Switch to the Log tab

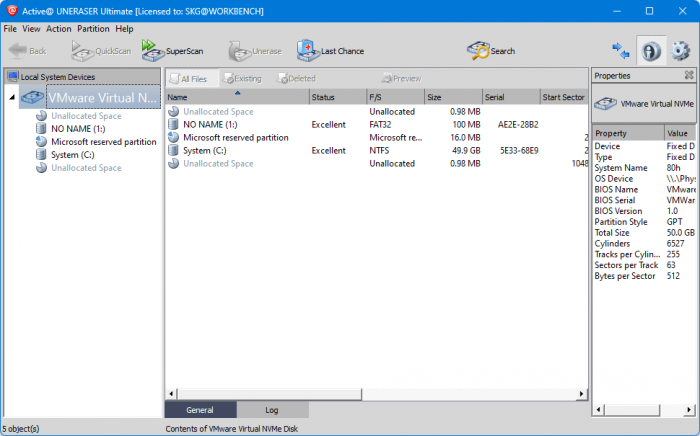point(272,410)
